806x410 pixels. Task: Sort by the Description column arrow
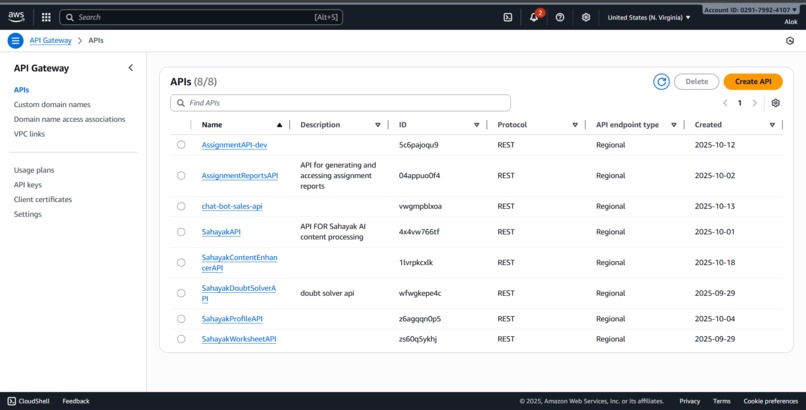(x=378, y=125)
